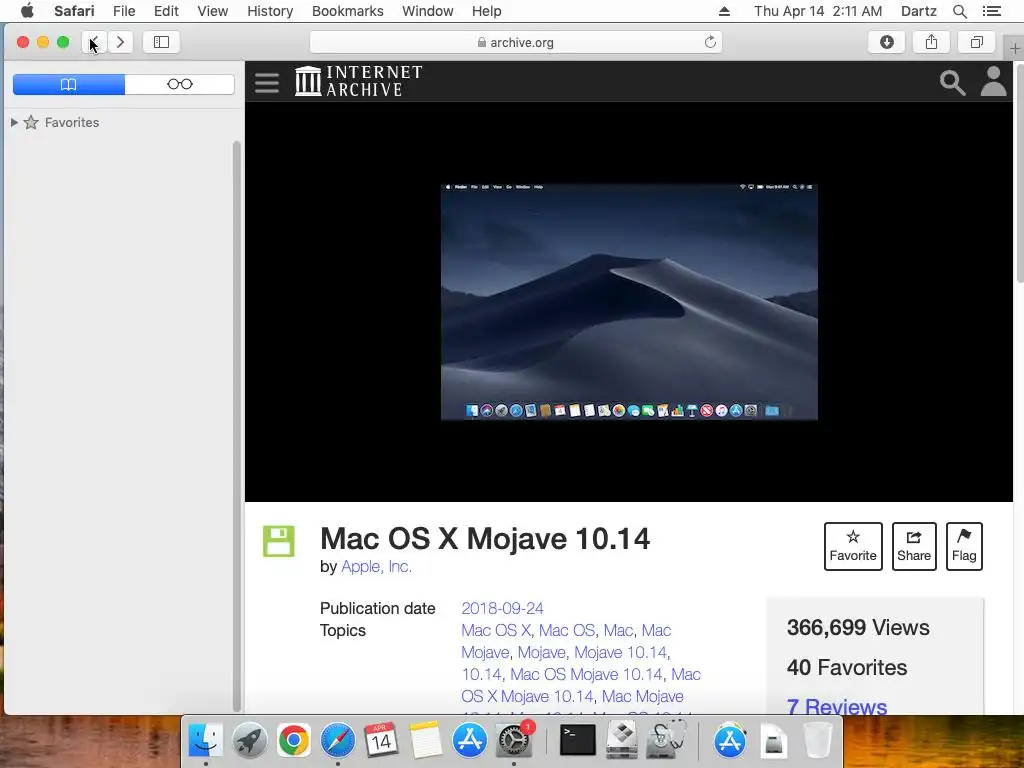Viewport: 1024px width, 768px height.
Task: Open the disk image stack in Dock
Action: point(773,741)
